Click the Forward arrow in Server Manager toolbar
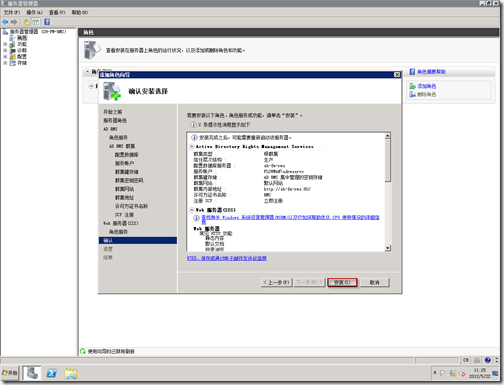504x385 pixels. click(14, 22)
